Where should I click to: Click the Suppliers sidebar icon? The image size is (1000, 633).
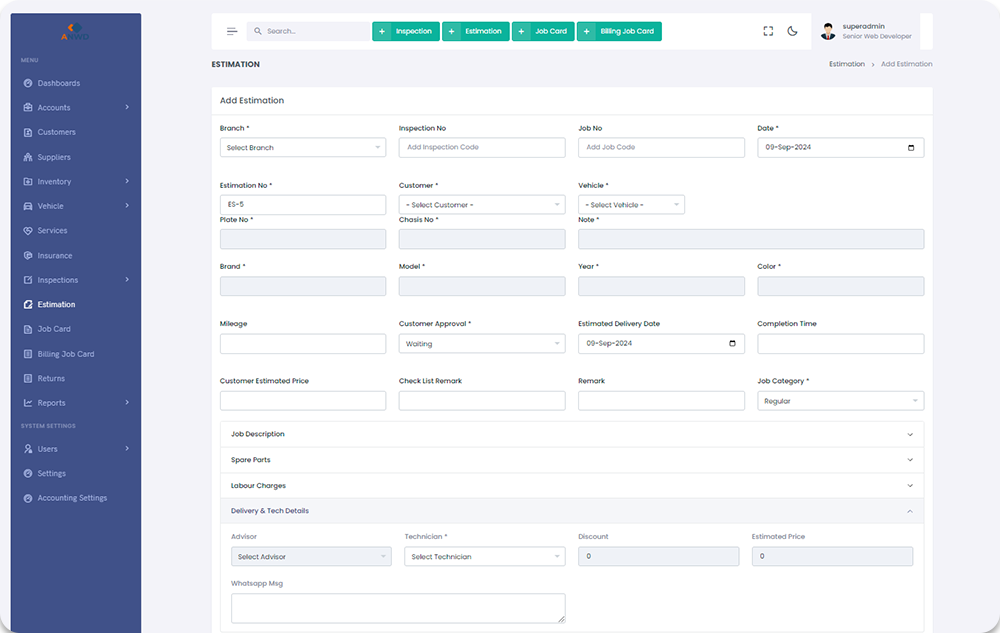pyautogui.click(x=28, y=157)
